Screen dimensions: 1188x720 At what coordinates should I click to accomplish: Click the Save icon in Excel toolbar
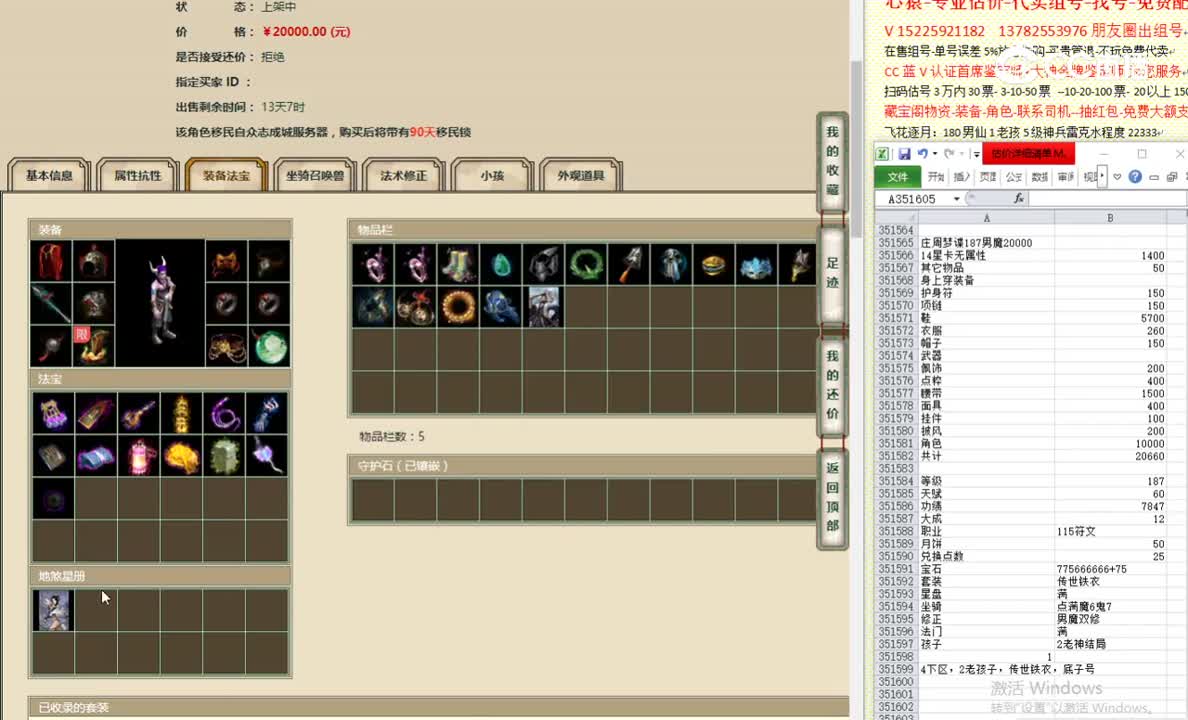click(904, 154)
